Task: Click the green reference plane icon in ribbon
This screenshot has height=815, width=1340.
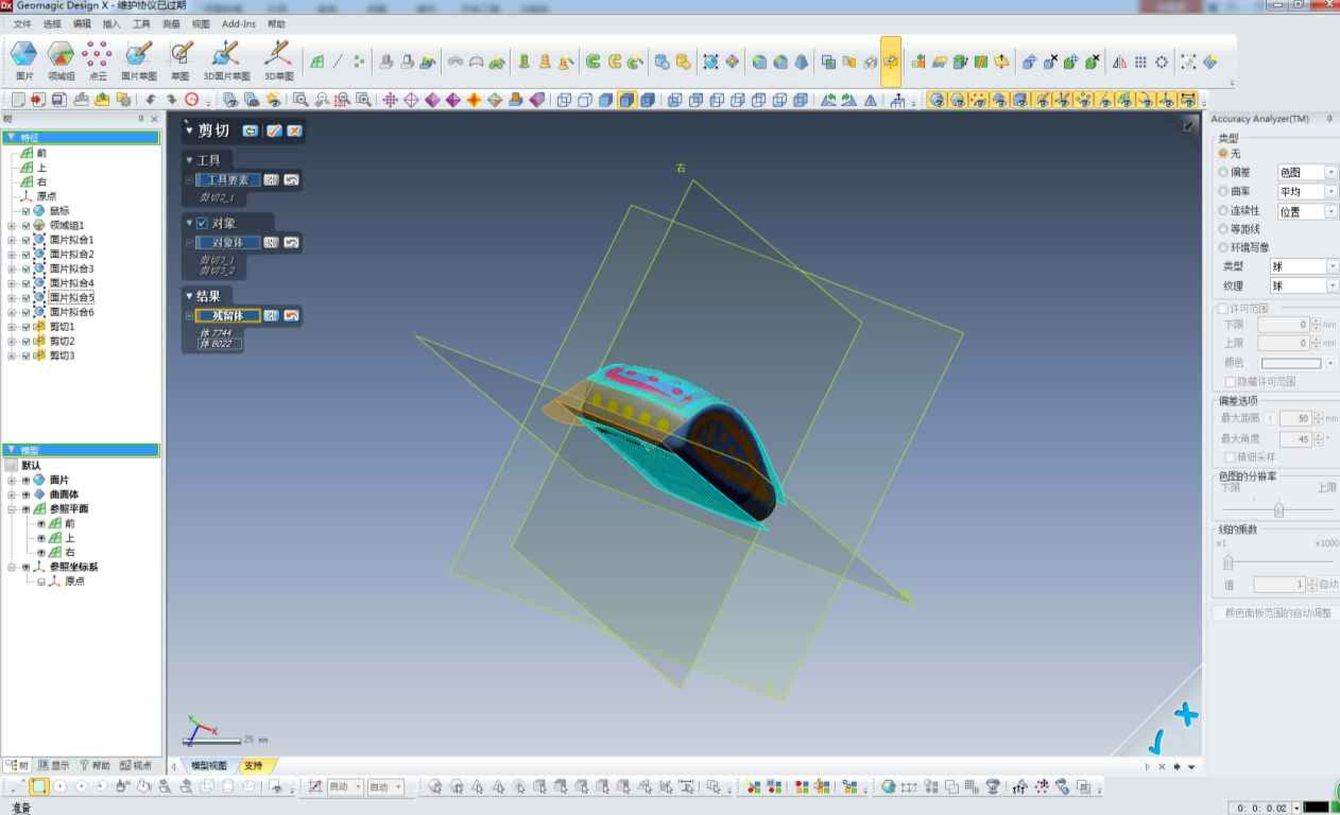Action: pos(317,61)
